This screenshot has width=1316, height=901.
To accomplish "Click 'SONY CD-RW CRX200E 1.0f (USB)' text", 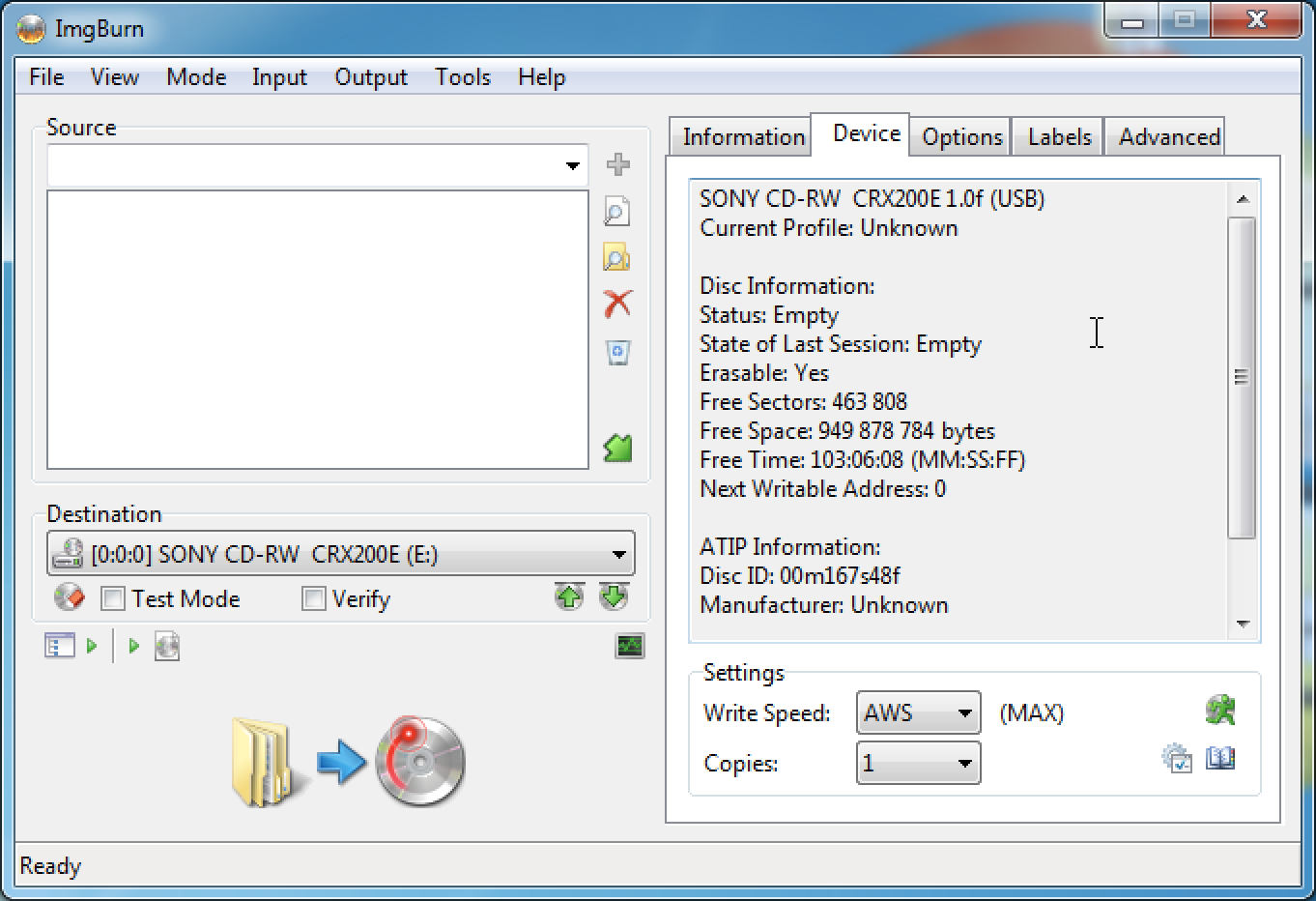I will coord(872,199).
